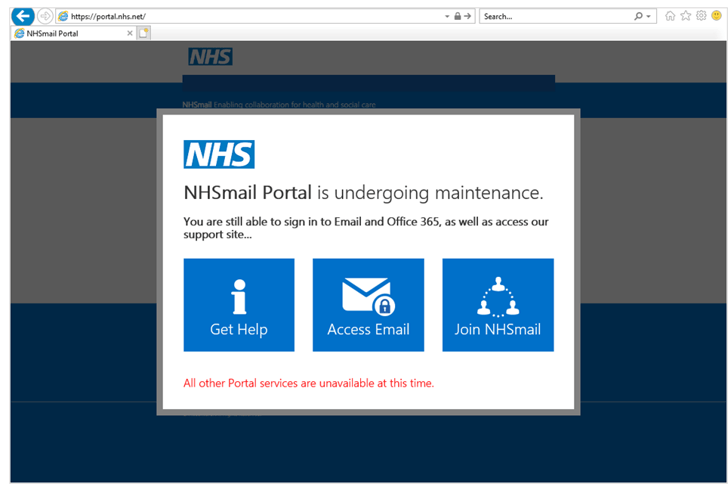Click the smiley feedback icon

[716, 16]
